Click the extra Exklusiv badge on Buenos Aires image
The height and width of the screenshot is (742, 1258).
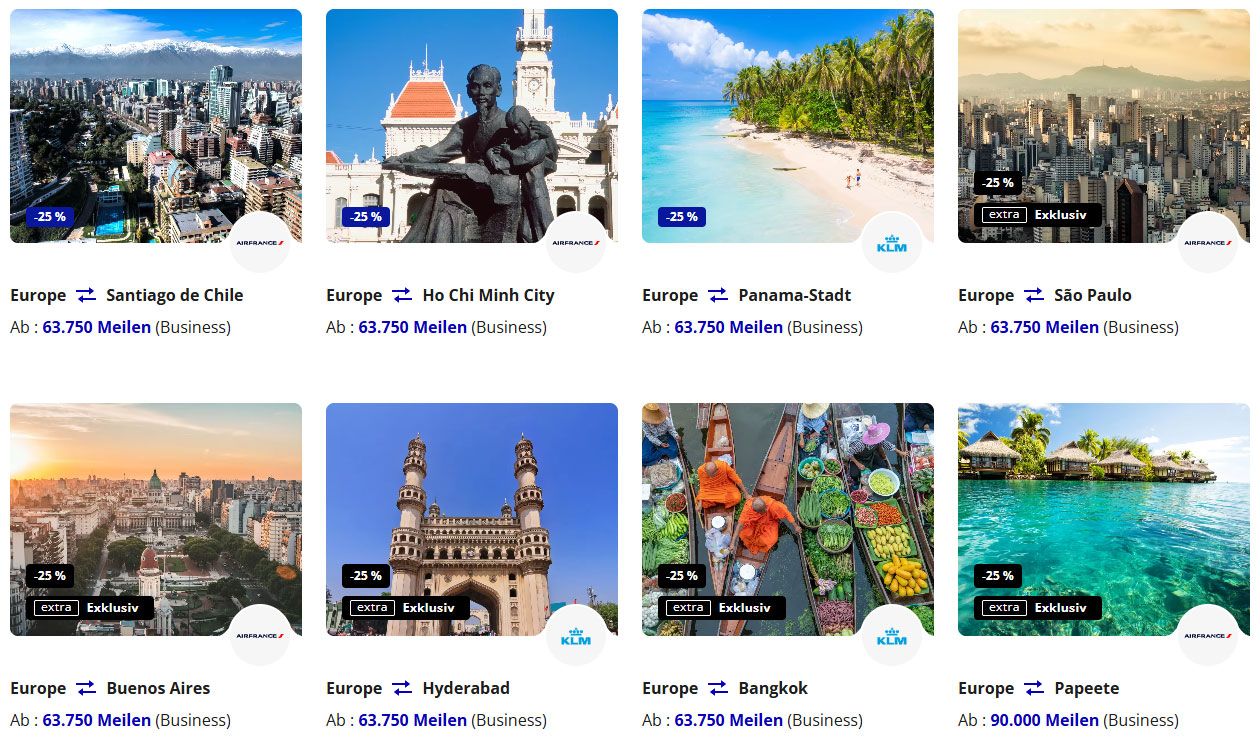point(90,607)
